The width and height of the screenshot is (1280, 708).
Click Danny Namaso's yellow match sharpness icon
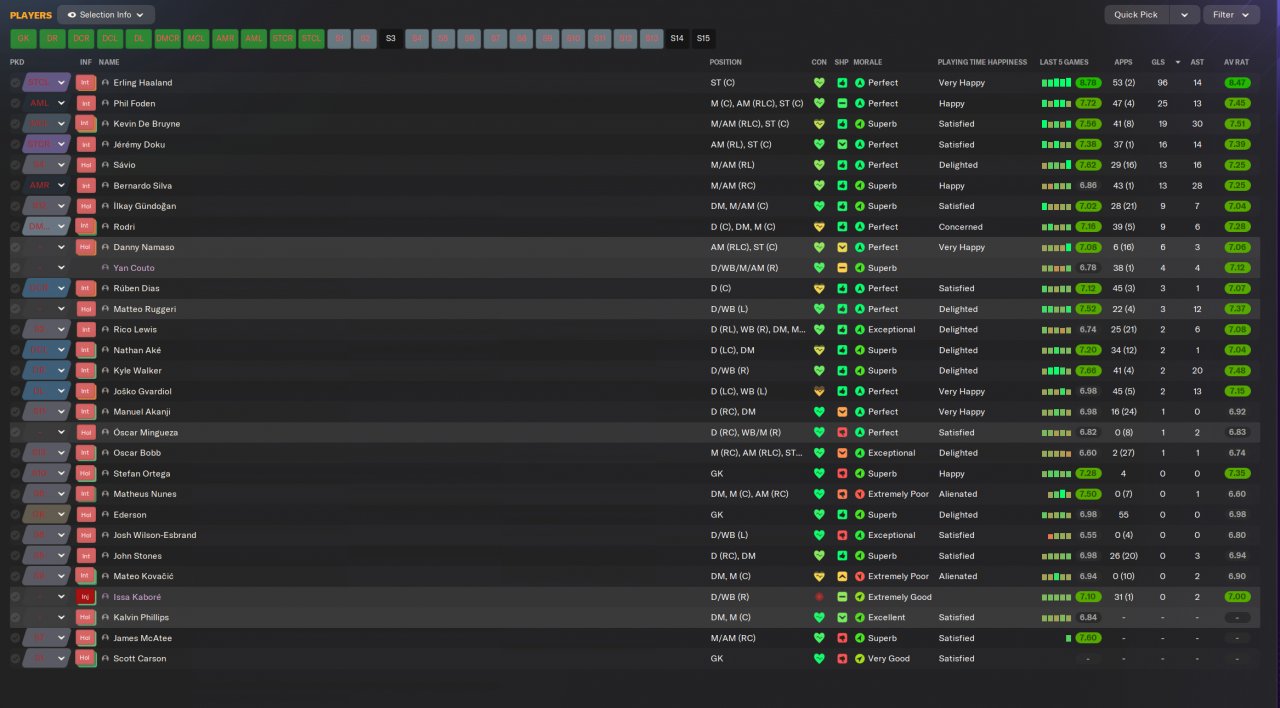tap(842, 247)
